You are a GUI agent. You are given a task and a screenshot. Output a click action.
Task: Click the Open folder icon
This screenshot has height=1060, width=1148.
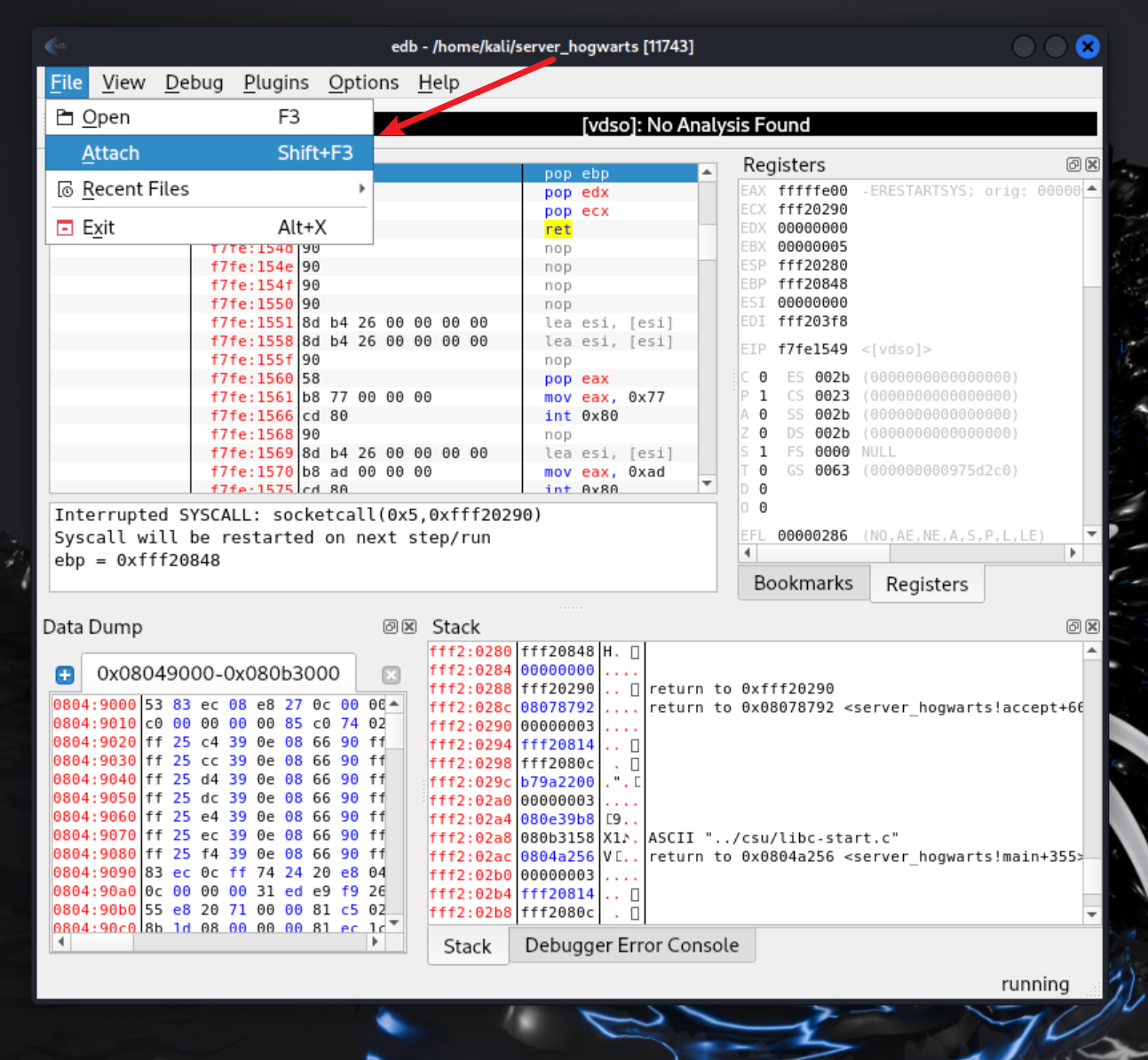[65, 117]
